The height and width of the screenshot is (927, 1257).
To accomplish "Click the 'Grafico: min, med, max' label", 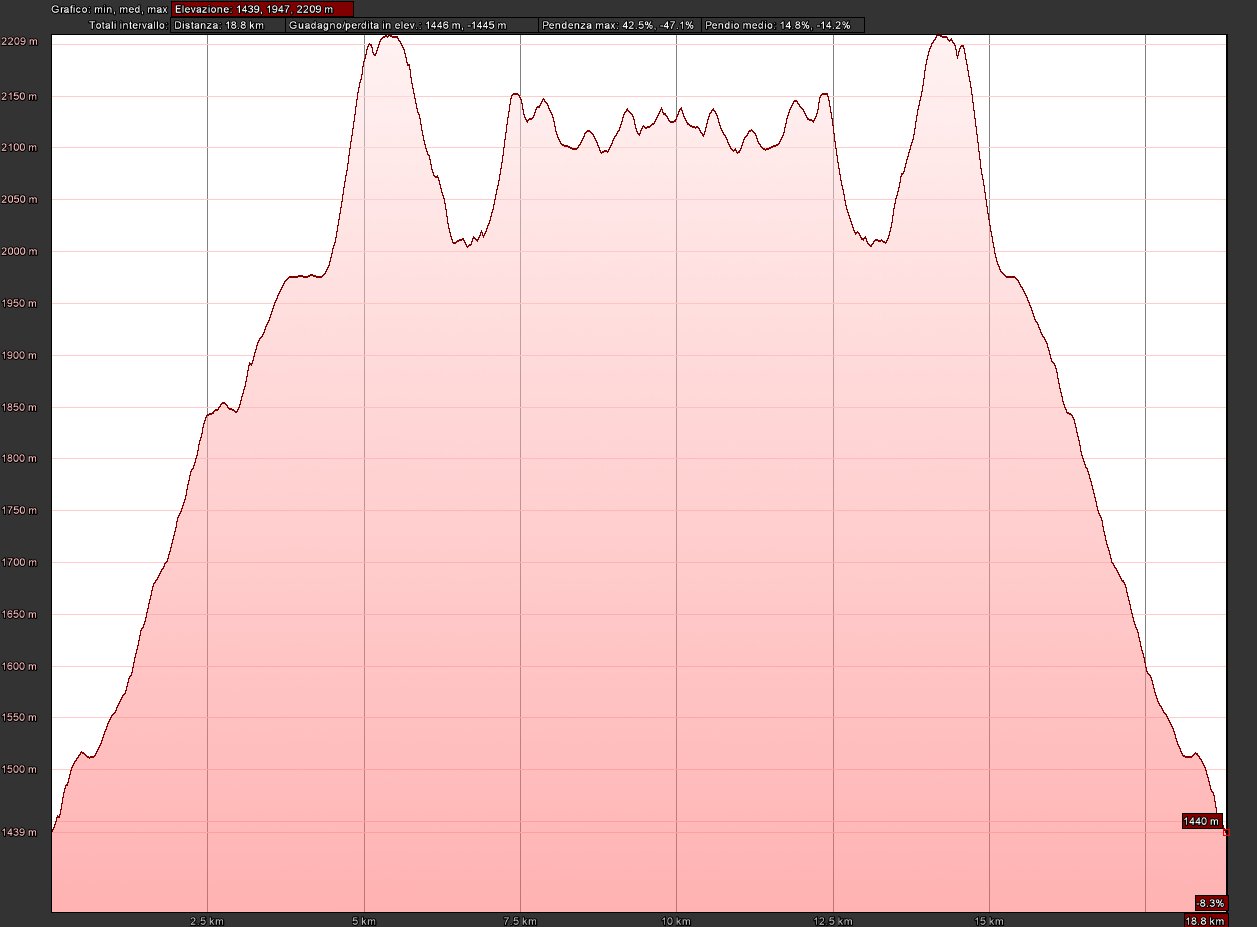I will [109, 9].
